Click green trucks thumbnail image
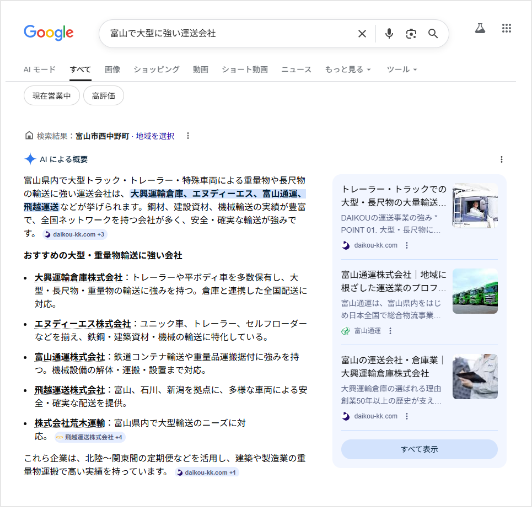This screenshot has width=532, height=507. tap(475, 291)
